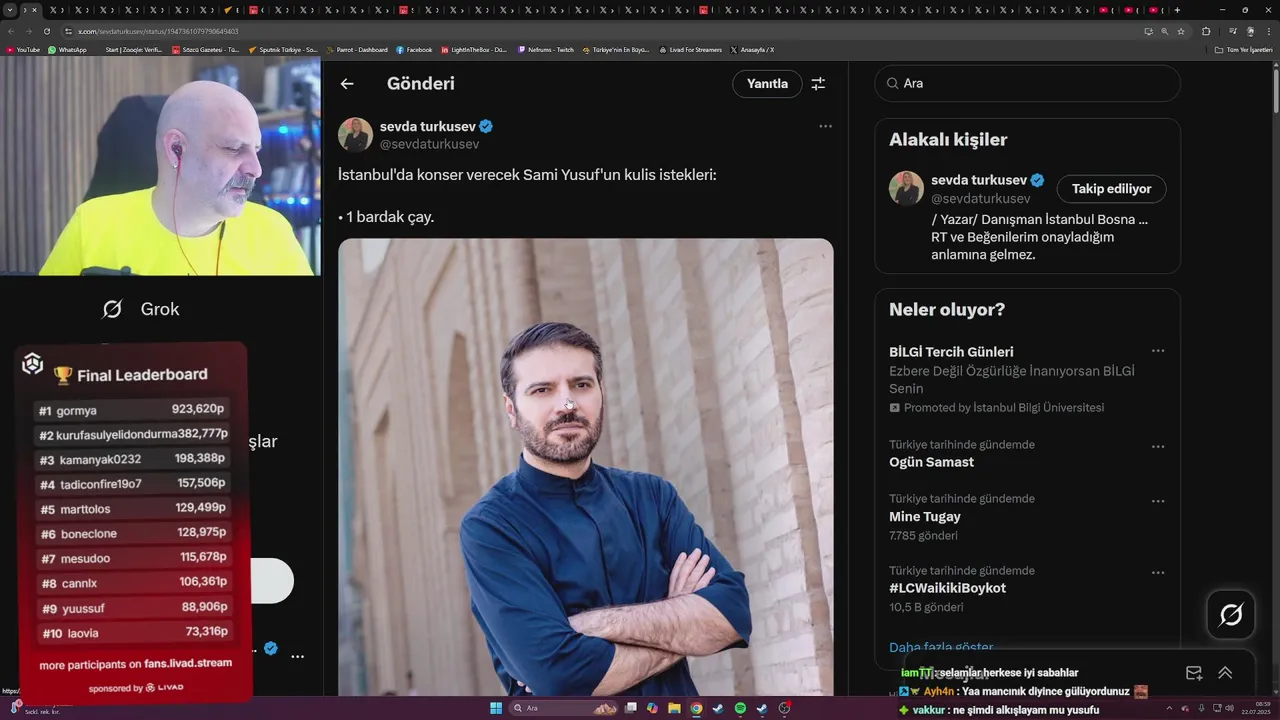This screenshot has height=720, width=1280.
Task: Open the three-dot menu on sevda turkusev's post
Action: [825, 126]
